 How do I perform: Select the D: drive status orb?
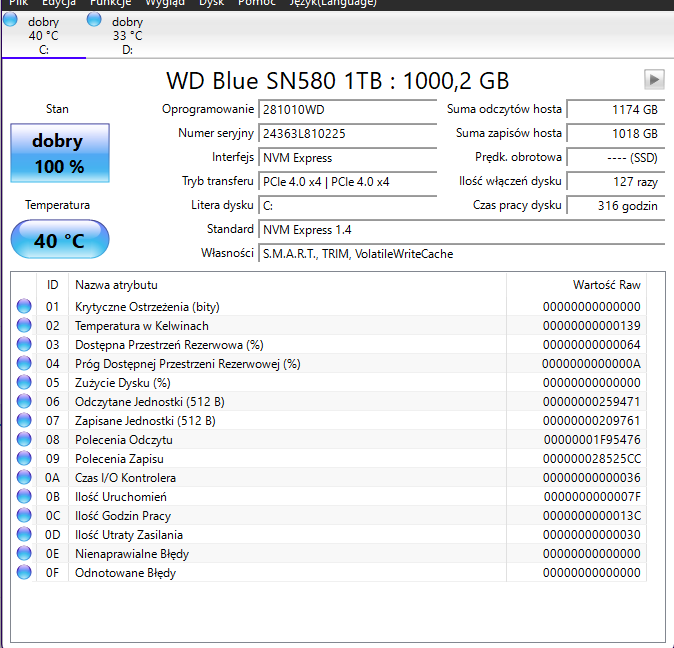click(x=95, y=21)
